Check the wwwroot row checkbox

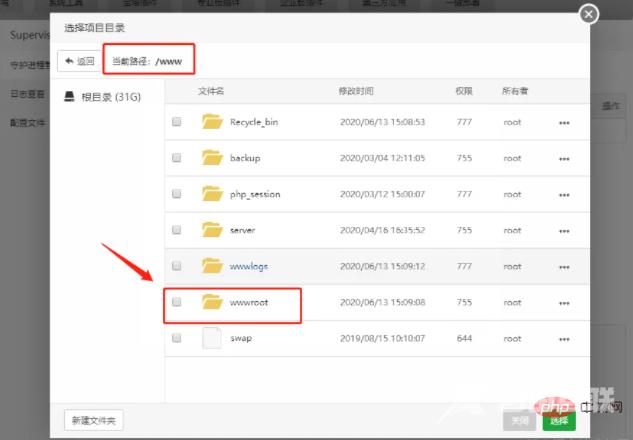pyautogui.click(x=177, y=302)
